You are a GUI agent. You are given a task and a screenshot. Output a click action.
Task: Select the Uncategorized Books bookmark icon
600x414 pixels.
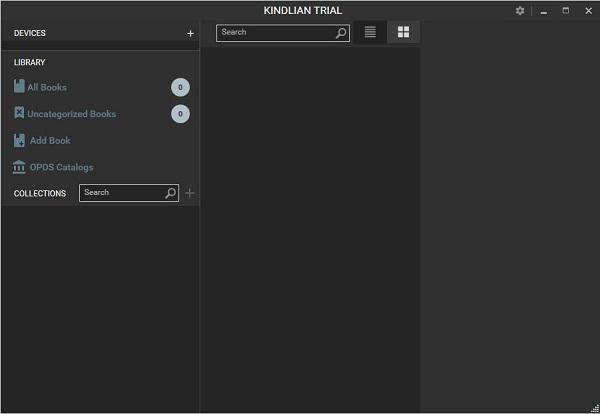19,113
